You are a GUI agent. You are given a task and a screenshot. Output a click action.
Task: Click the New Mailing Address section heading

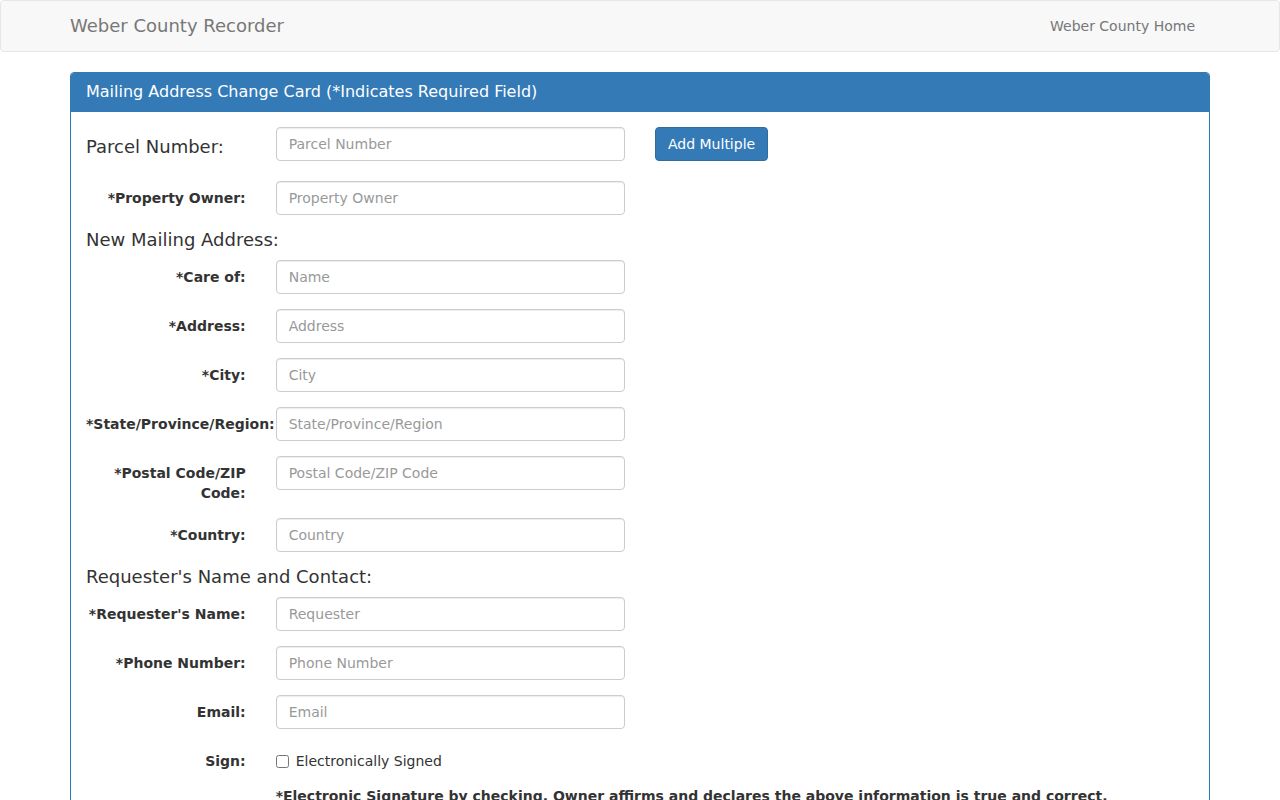coord(182,240)
